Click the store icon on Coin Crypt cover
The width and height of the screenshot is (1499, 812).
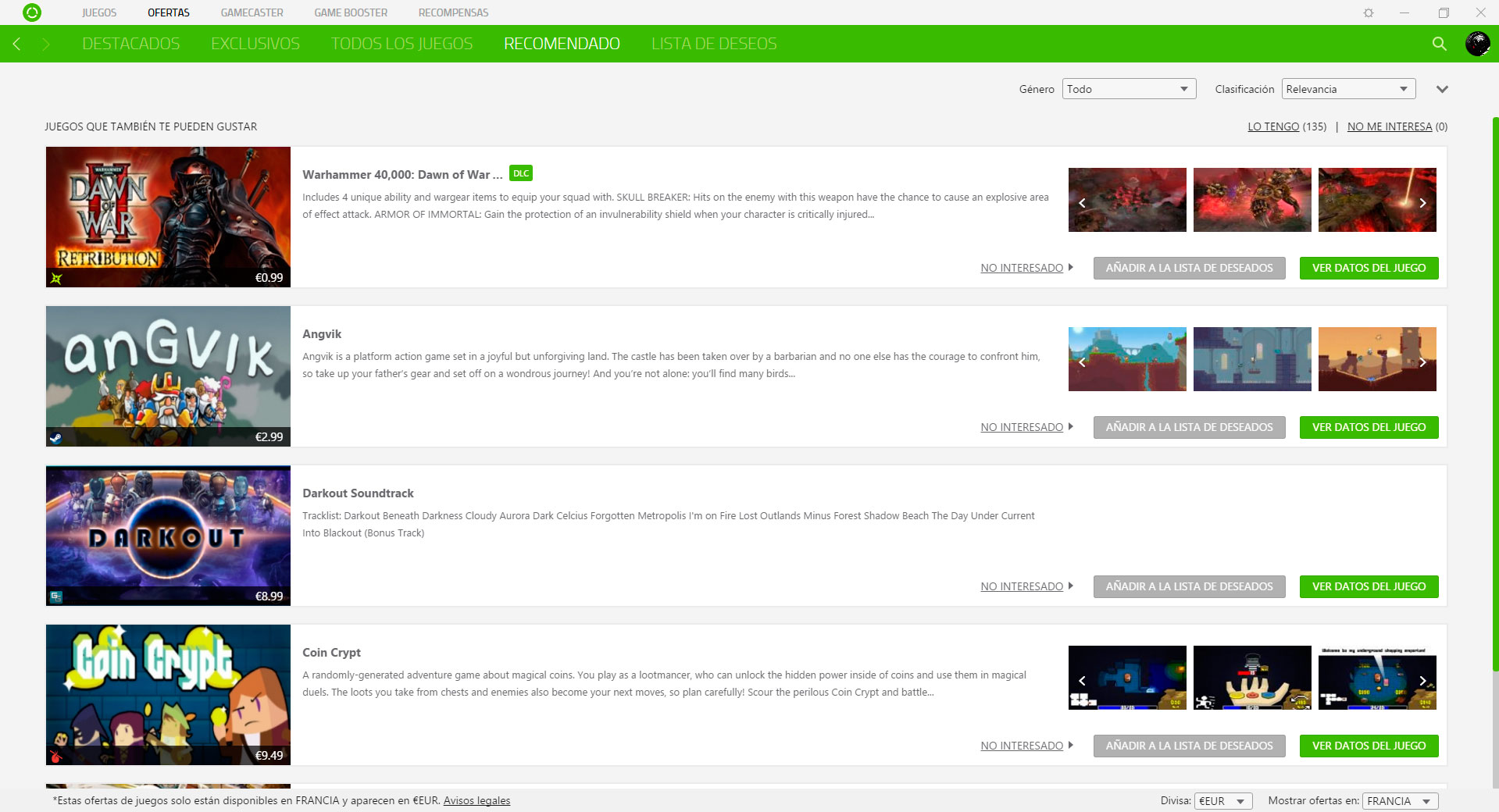tap(56, 756)
